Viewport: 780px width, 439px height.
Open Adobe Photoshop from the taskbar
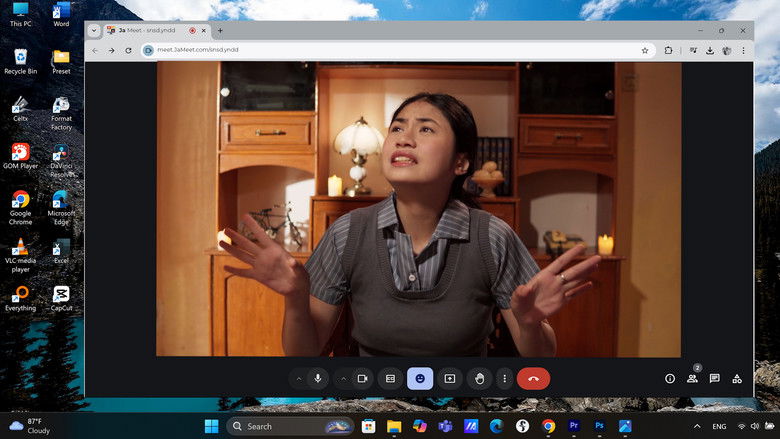pos(599,426)
